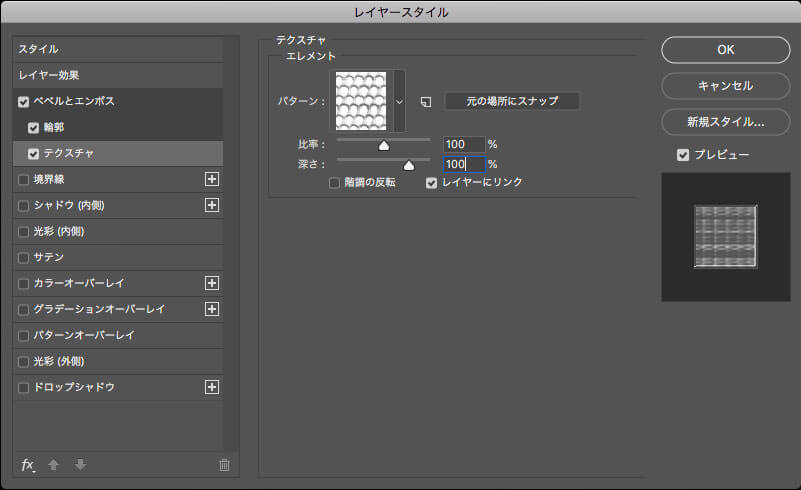This screenshot has width=801, height=490.
Task: Click the effects list vertical scrollbar
Action: pos(231,243)
